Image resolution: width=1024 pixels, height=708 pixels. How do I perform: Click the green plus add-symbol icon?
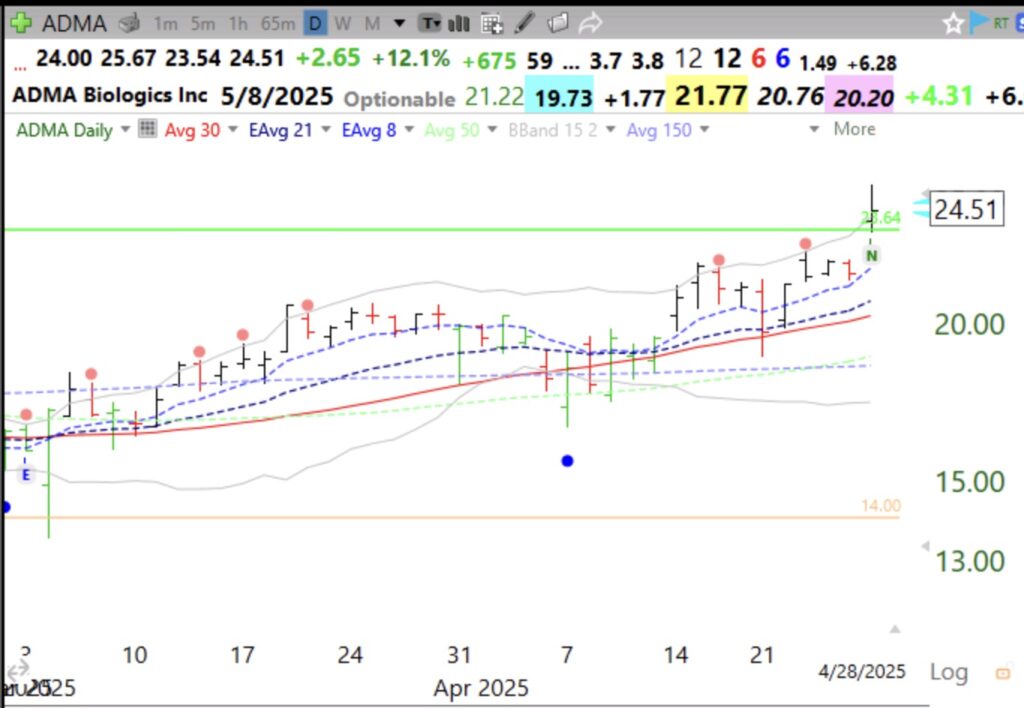point(21,24)
